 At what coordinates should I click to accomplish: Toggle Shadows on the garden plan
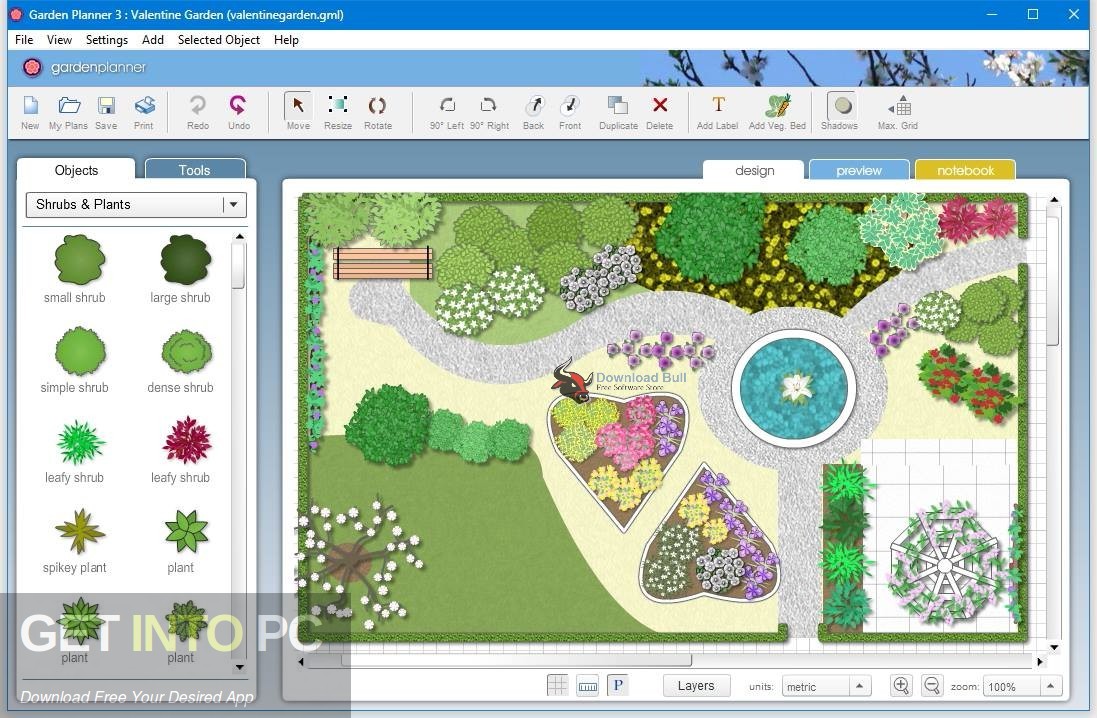point(839,110)
